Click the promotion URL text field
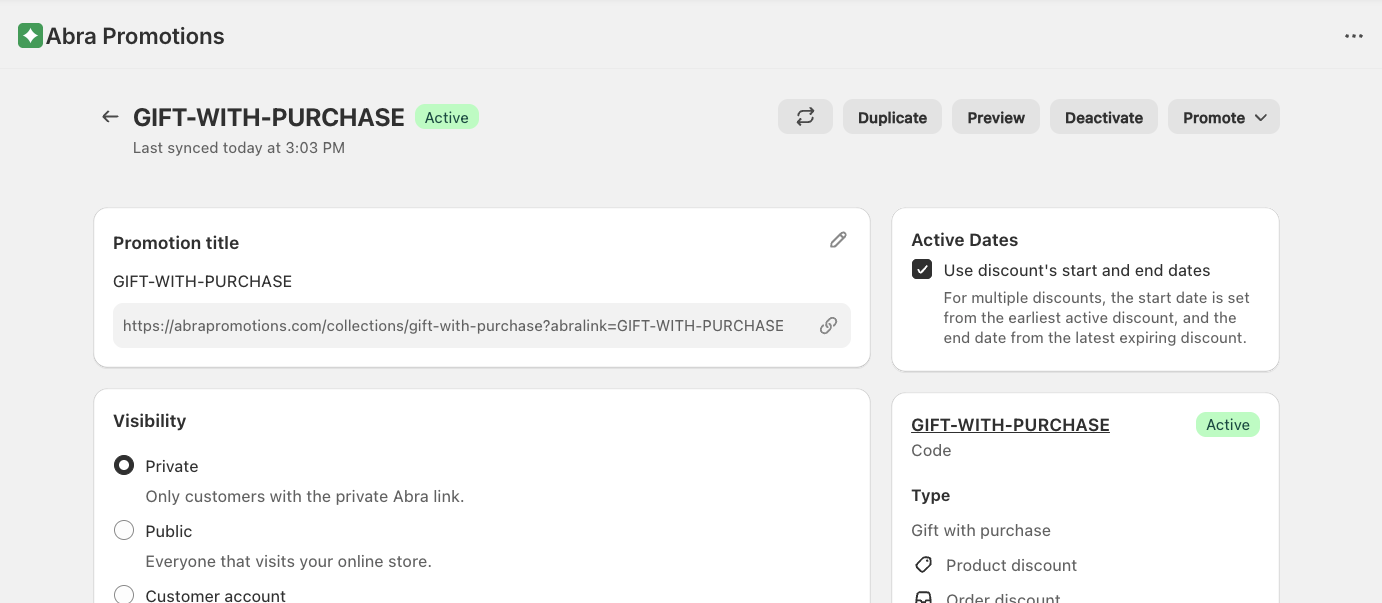Image resolution: width=1382 pixels, height=603 pixels. pos(452,325)
